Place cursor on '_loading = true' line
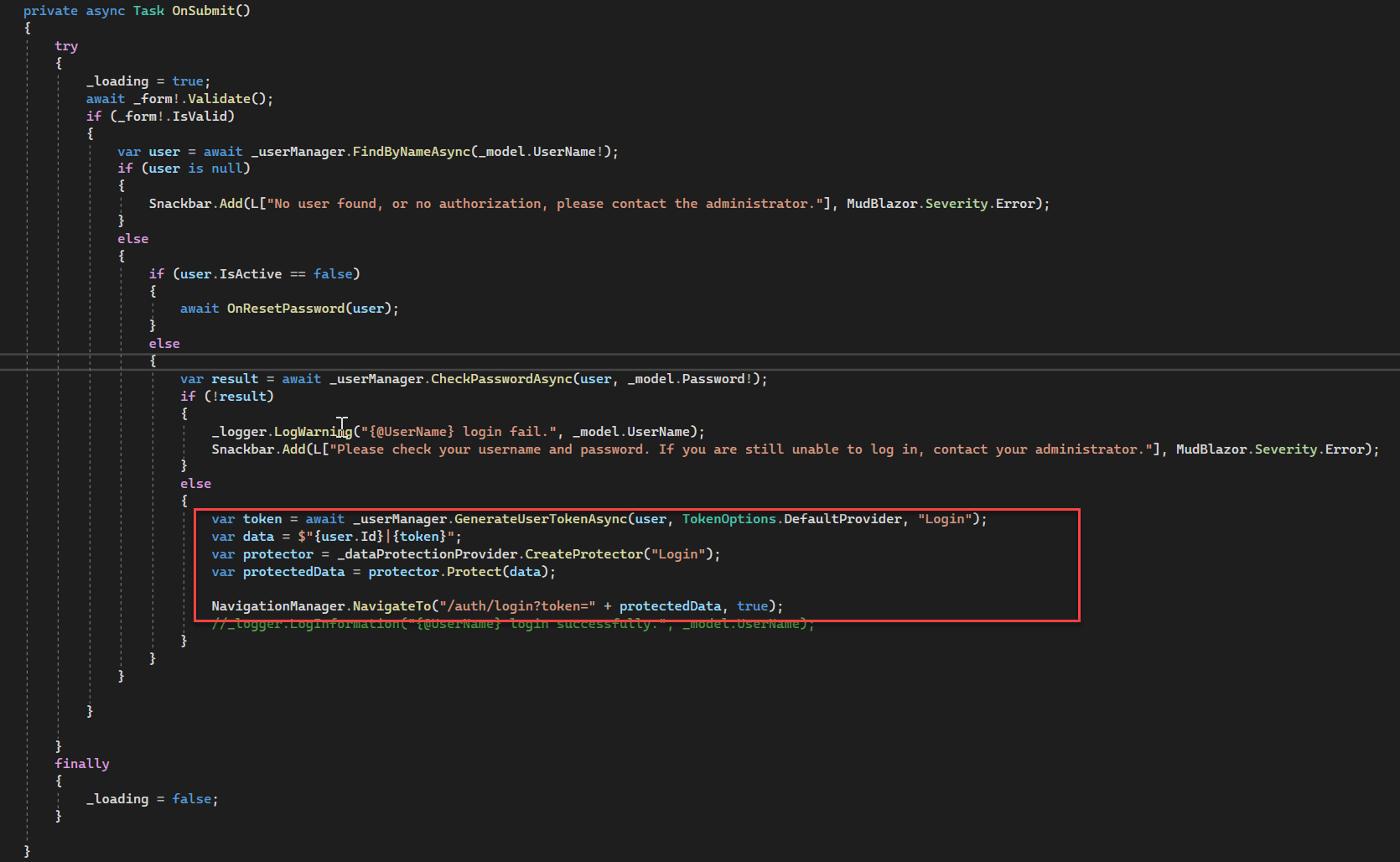 (148, 81)
